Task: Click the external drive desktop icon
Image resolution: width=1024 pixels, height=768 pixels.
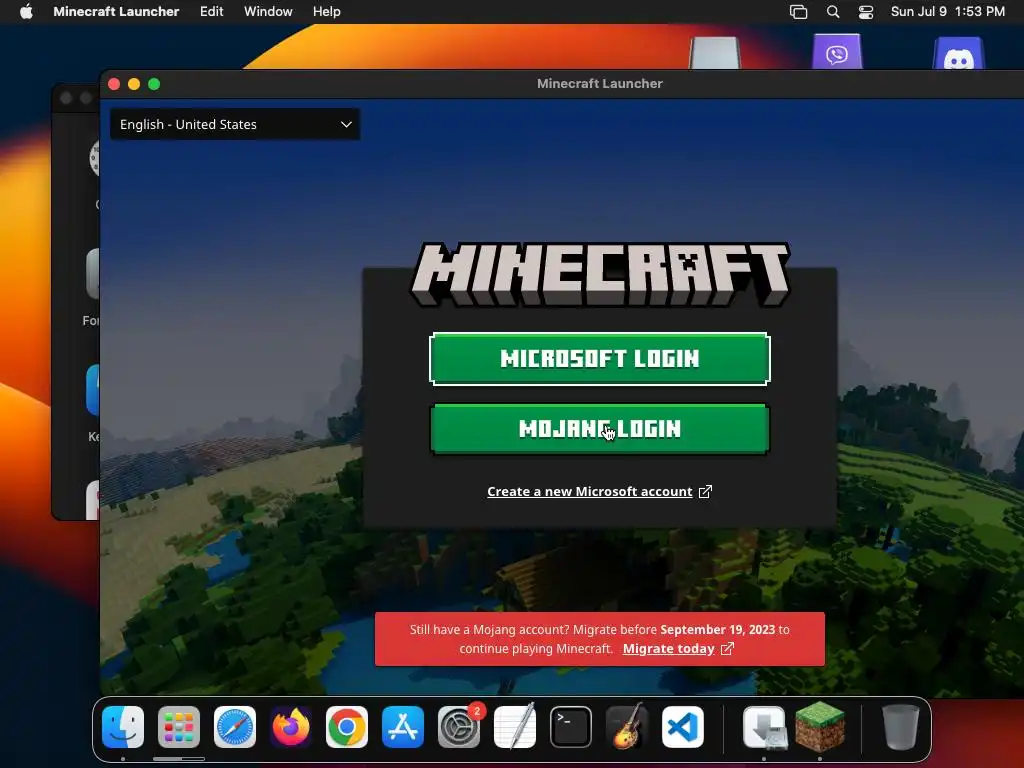Action: 715,53
